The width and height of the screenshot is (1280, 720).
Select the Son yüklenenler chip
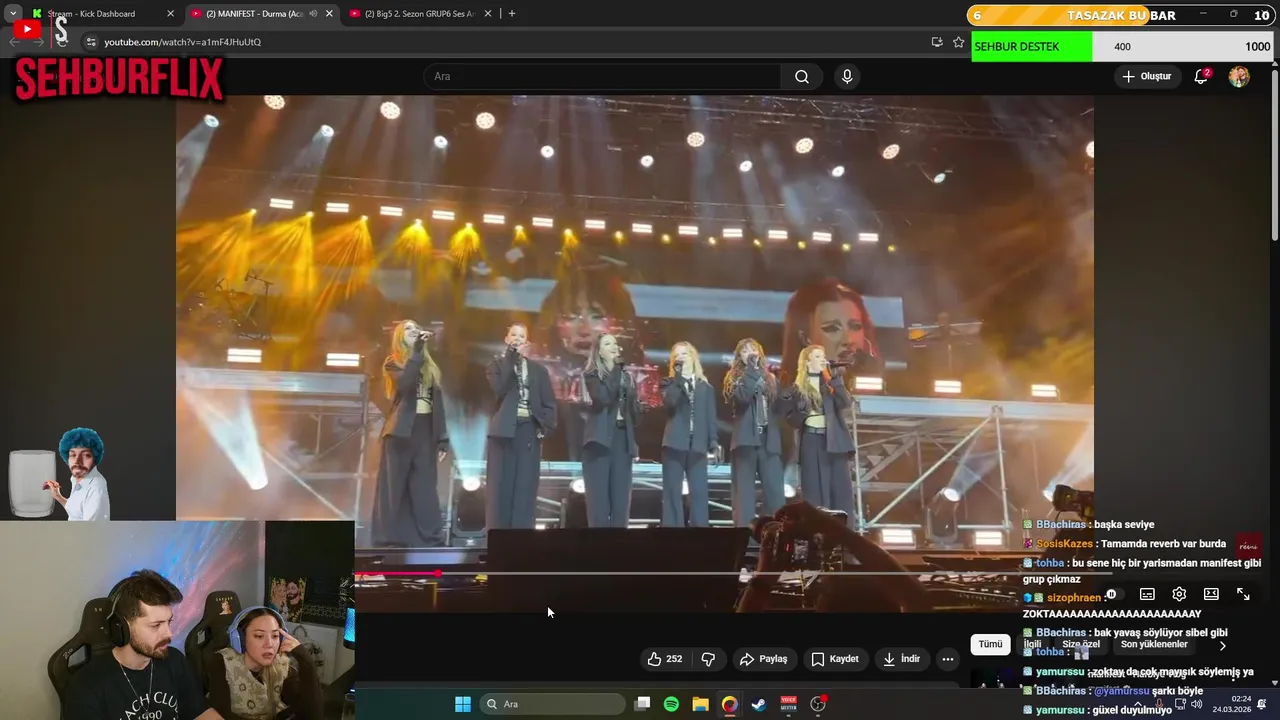(1154, 645)
